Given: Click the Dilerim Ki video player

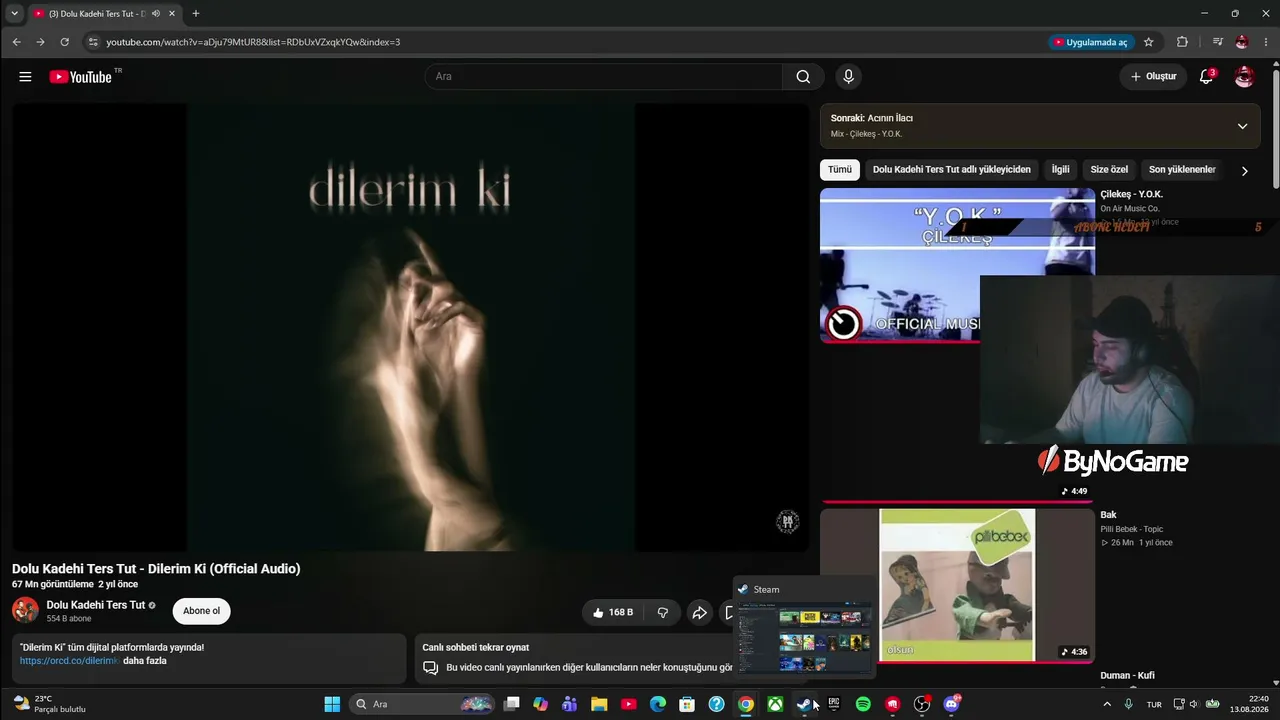Looking at the screenshot, I should 410,327.
